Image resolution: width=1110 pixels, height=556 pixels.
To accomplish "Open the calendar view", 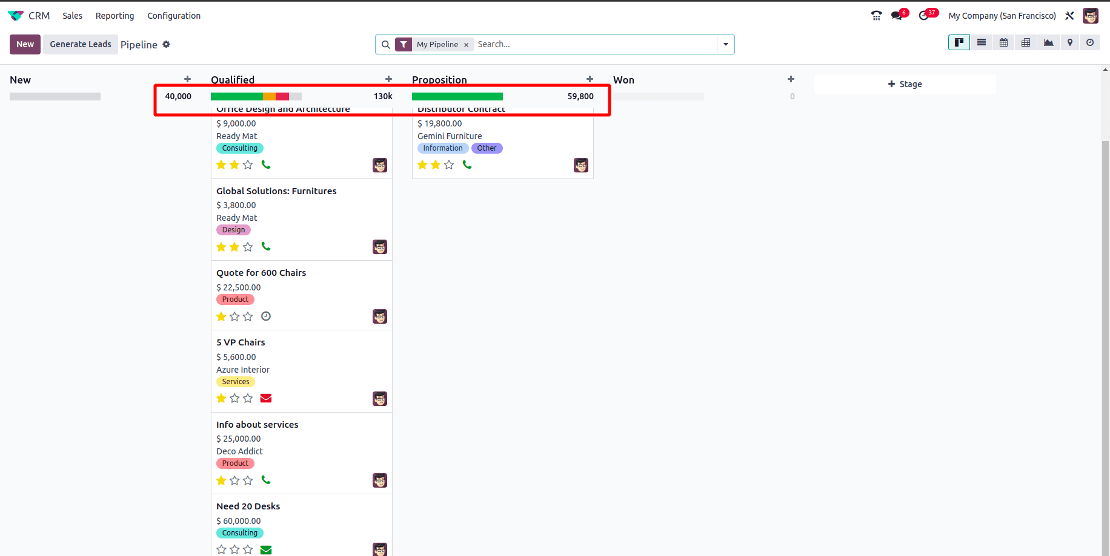I will (x=1004, y=43).
